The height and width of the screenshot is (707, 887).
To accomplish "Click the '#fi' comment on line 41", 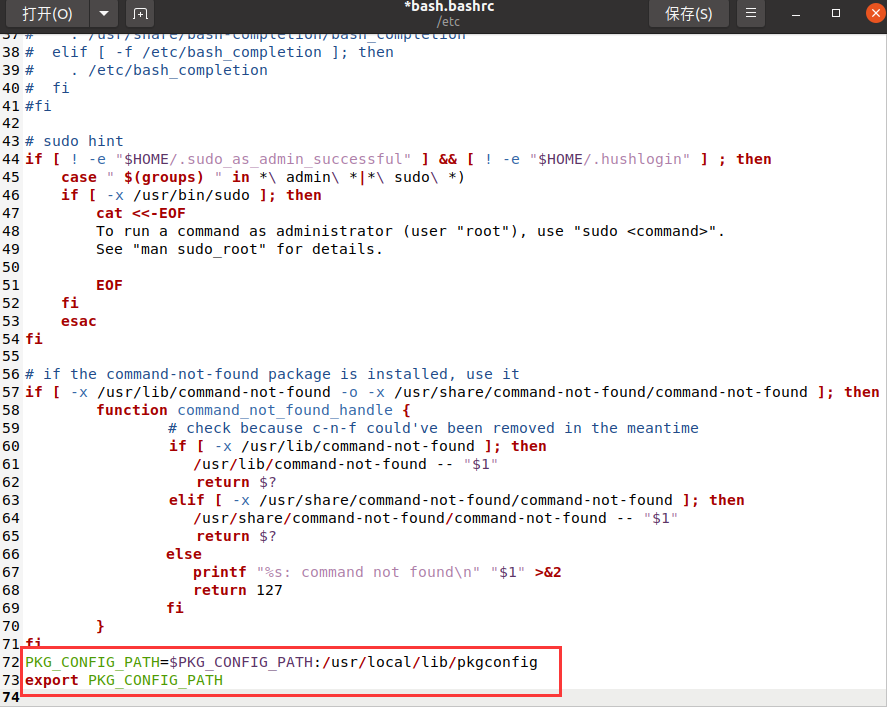I will 38,106.
